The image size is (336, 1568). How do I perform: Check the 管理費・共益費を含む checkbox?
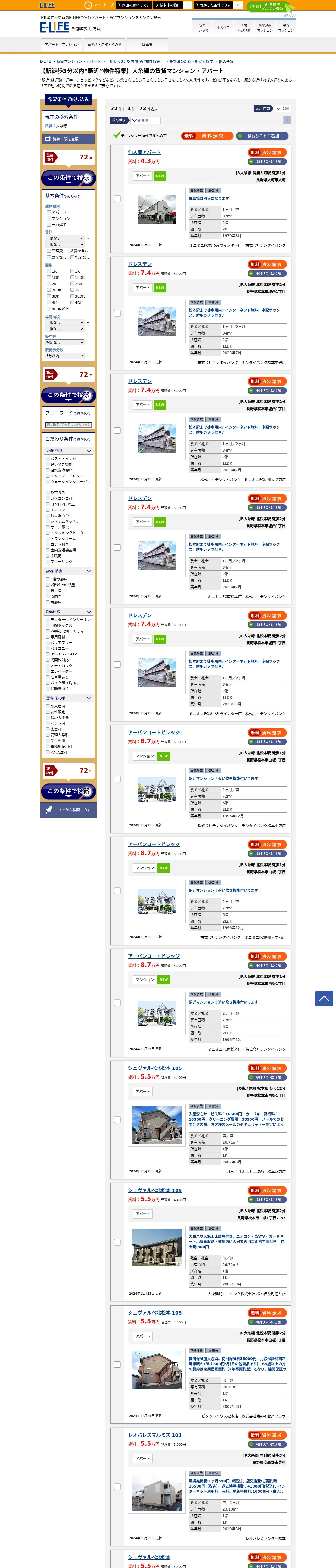coord(49,251)
